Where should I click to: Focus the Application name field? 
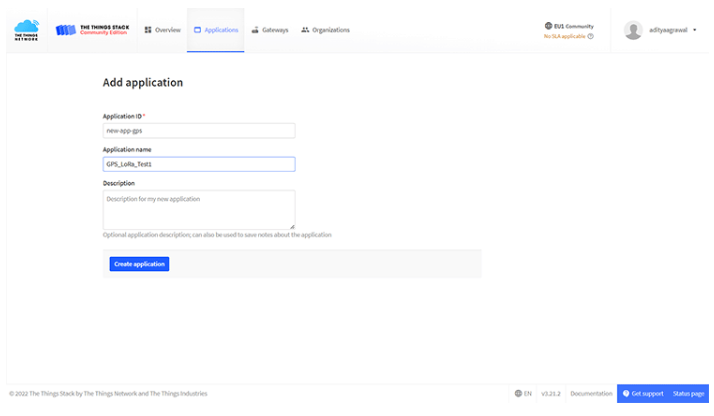pos(199,164)
